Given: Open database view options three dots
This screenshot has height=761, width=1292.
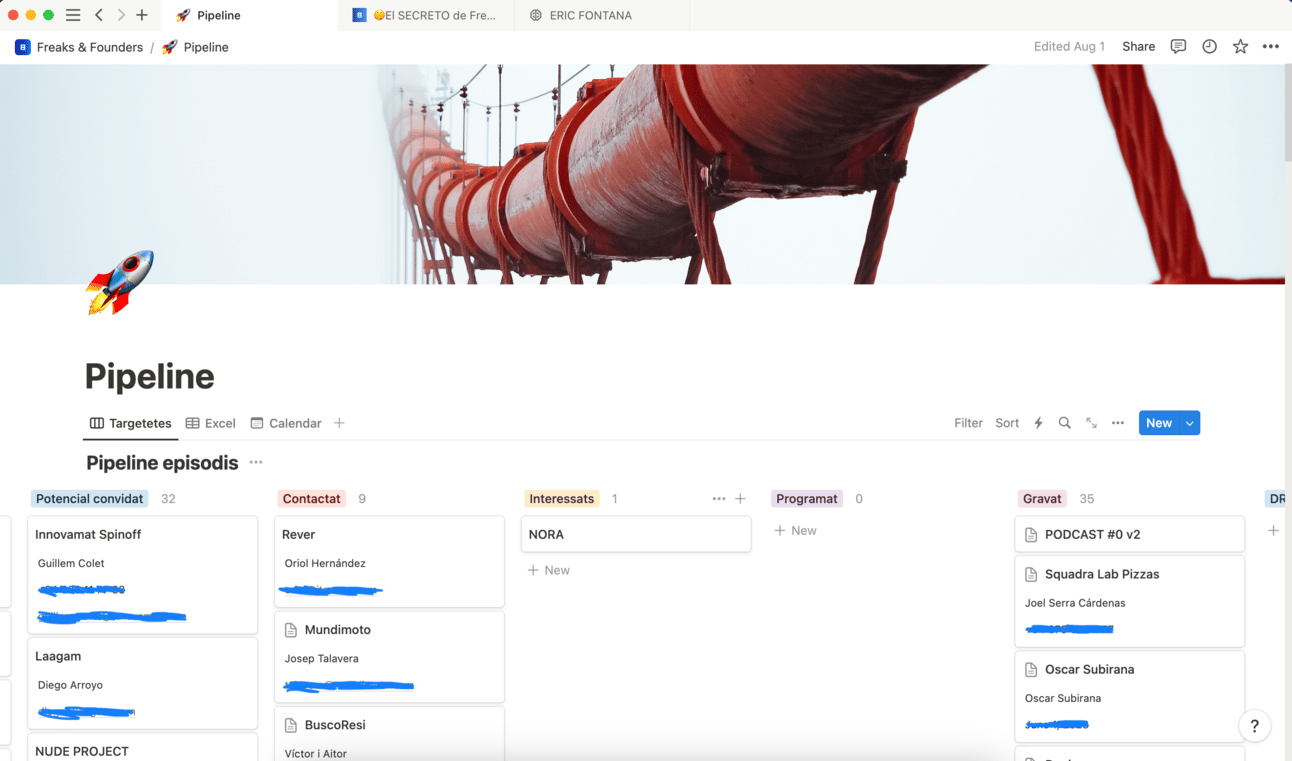Looking at the screenshot, I should tap(1118, 423).
